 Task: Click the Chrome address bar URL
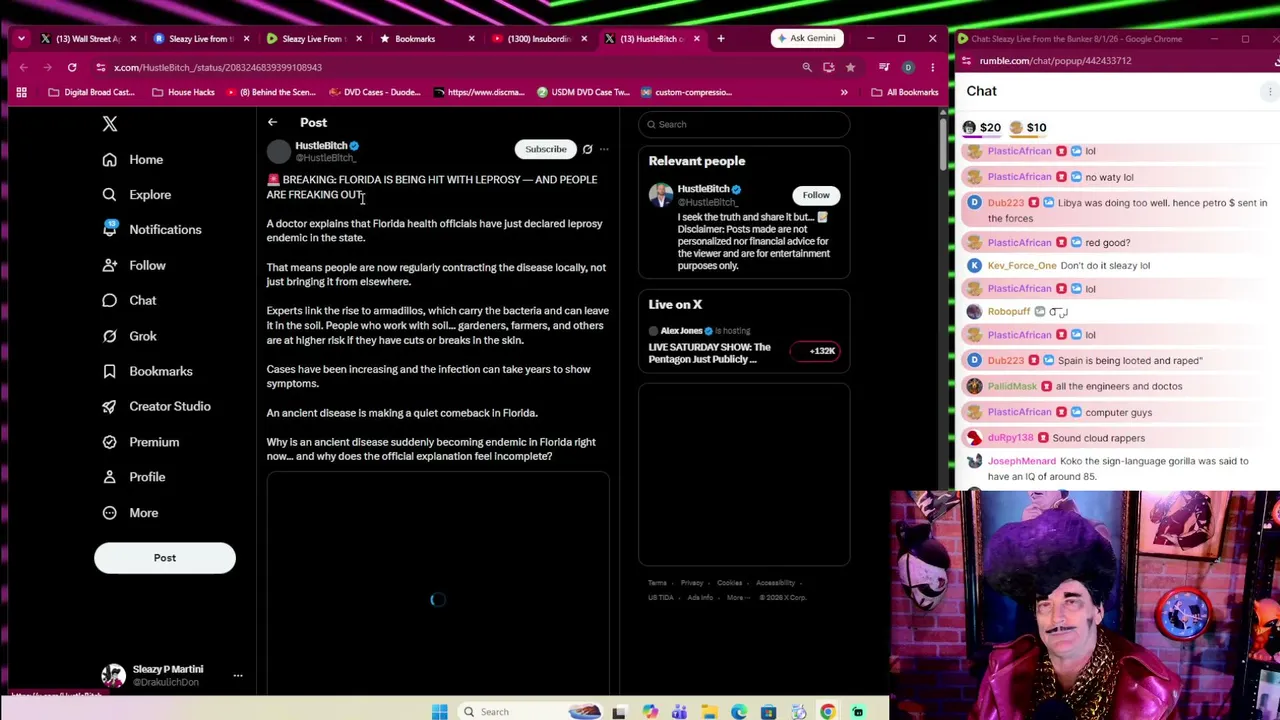pyautogui.click(x=218, y=67)
